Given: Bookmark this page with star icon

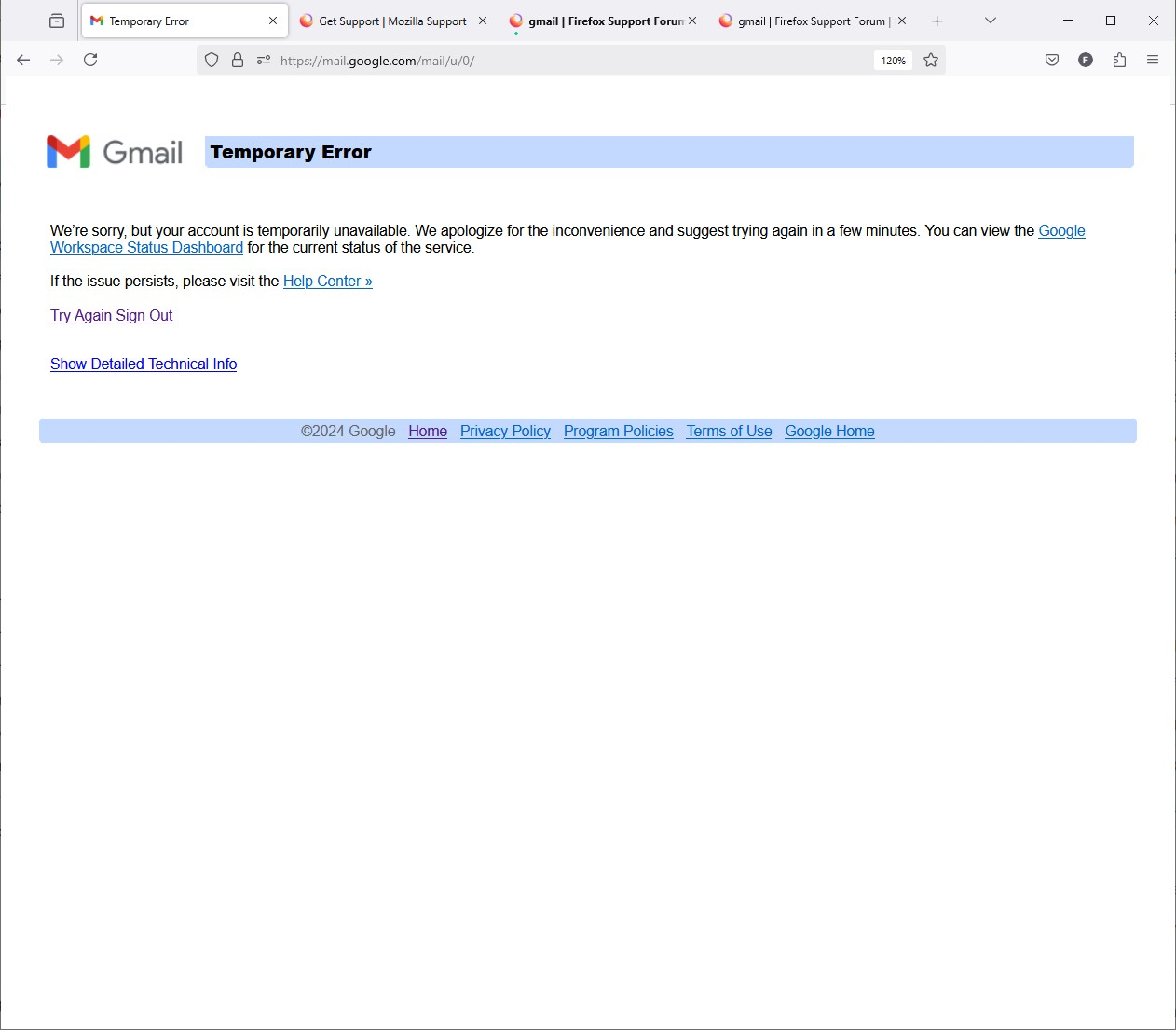Looking at the screenshot, I should click(931, 60).
